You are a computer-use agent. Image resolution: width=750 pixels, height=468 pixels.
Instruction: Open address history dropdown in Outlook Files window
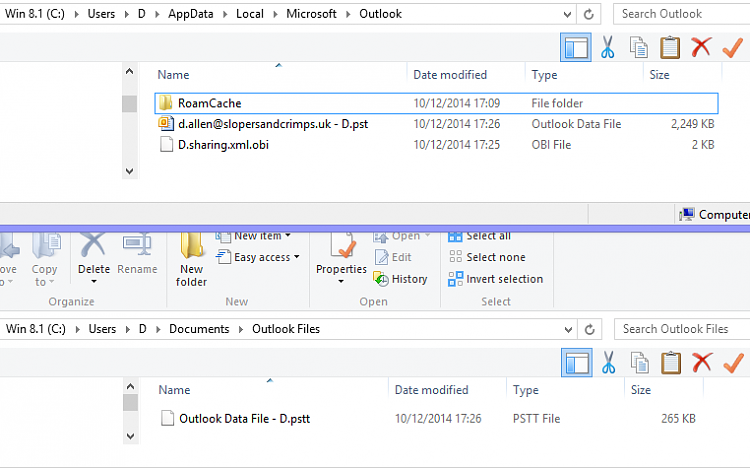coord(568,330)
